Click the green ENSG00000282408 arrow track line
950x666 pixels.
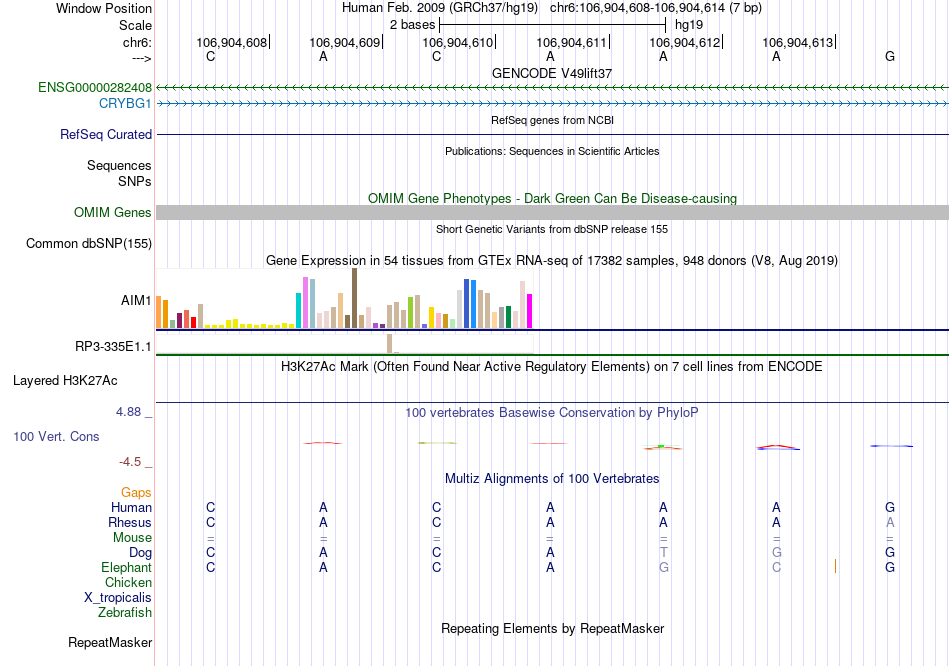click(552, 88)
